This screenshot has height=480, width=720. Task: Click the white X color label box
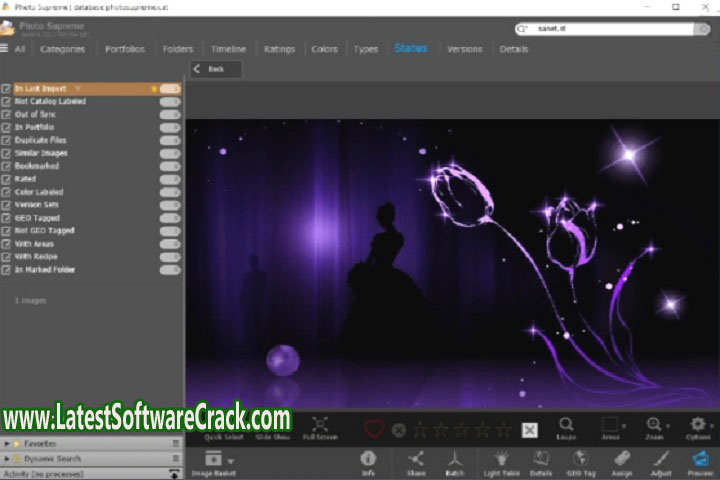529,430
